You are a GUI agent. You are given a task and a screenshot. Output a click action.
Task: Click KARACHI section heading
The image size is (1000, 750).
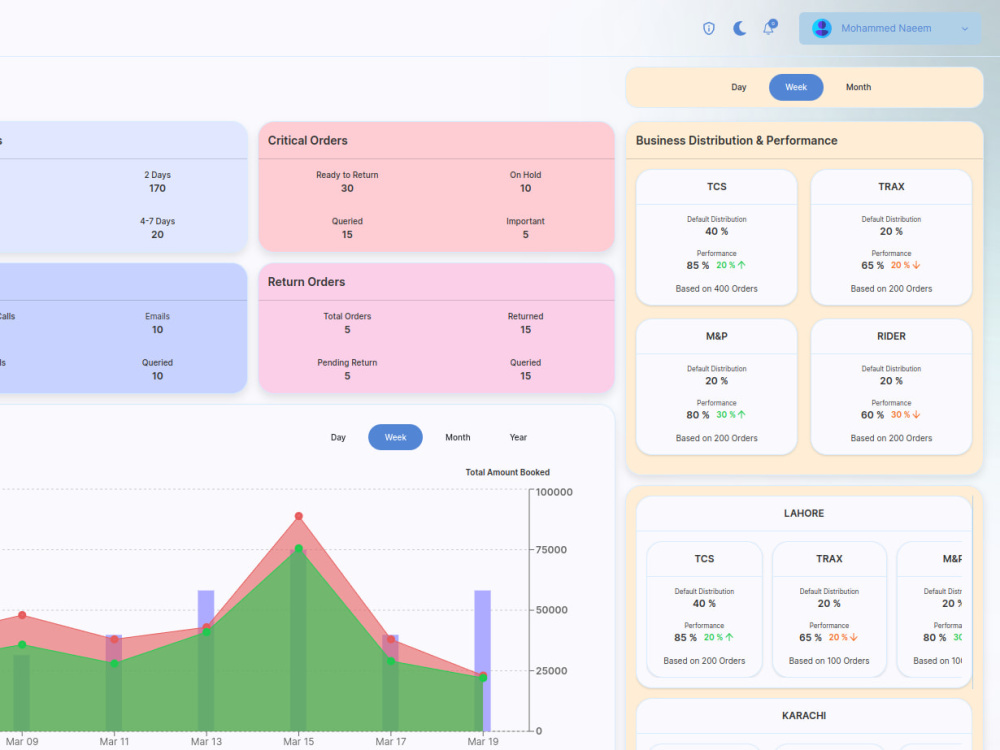click(x=804, y=716)
